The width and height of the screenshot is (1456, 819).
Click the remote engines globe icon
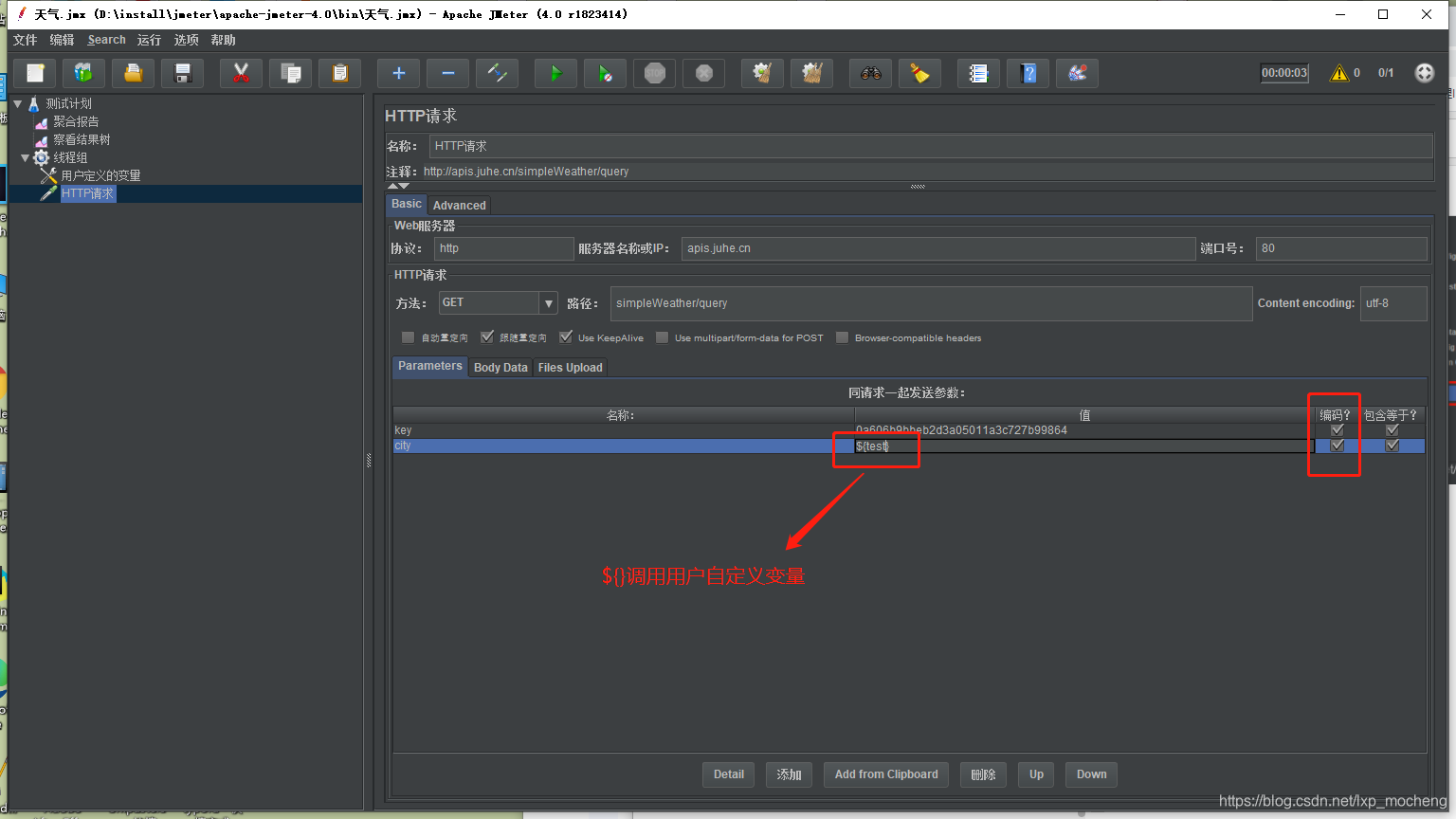pyautogui.click(x=1425, y=73)
